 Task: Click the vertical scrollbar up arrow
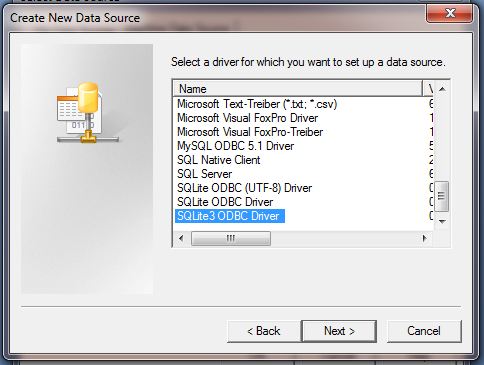click(442, 89)
